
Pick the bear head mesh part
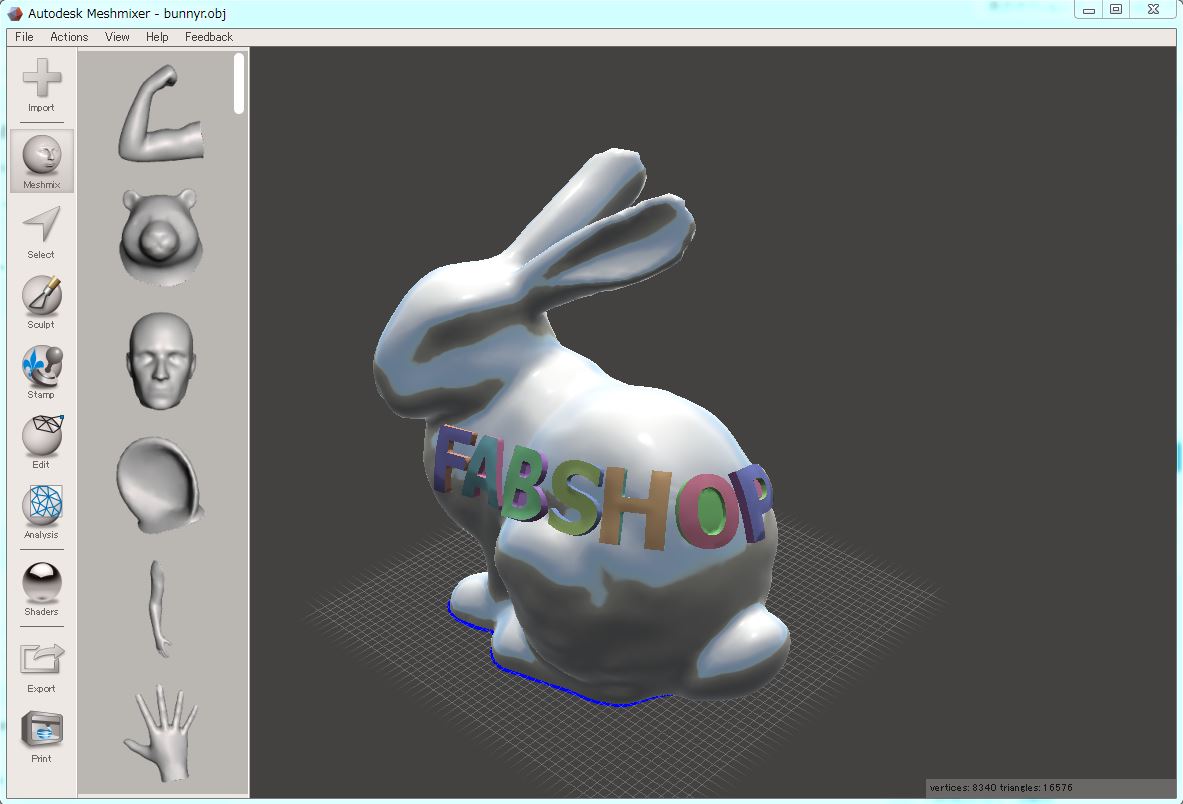[160, 236]
